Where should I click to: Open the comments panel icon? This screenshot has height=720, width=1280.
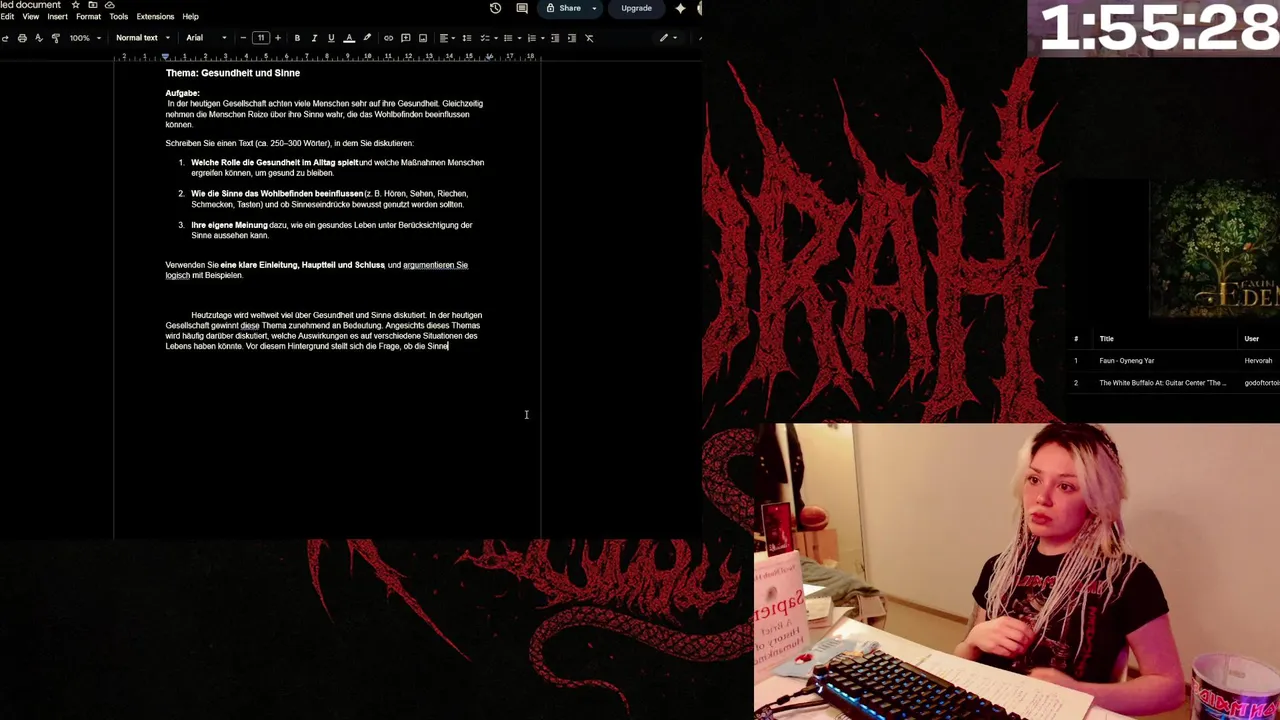522,8
